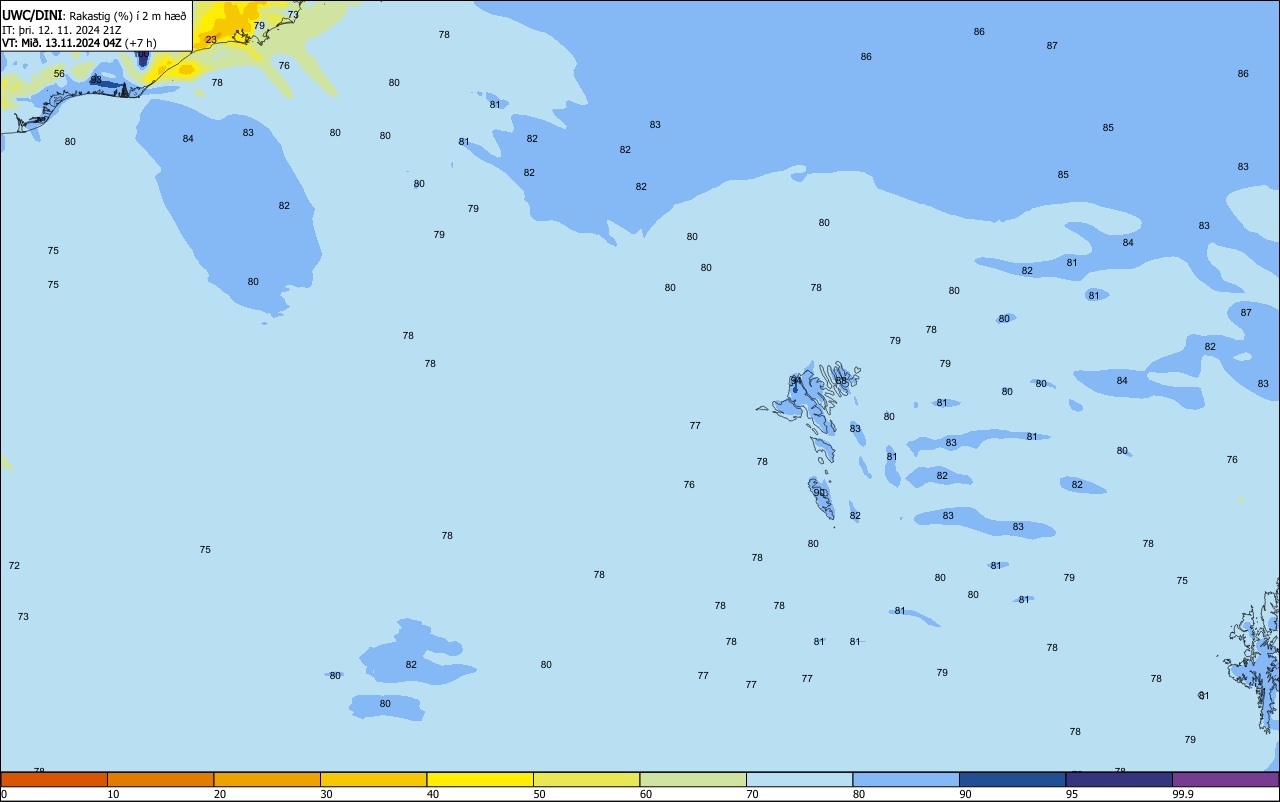Click the purple legend swatch above 99.9
The height and width of the screenshot is (802, 1280).
pyautogui.click(x=1226, y=779)
